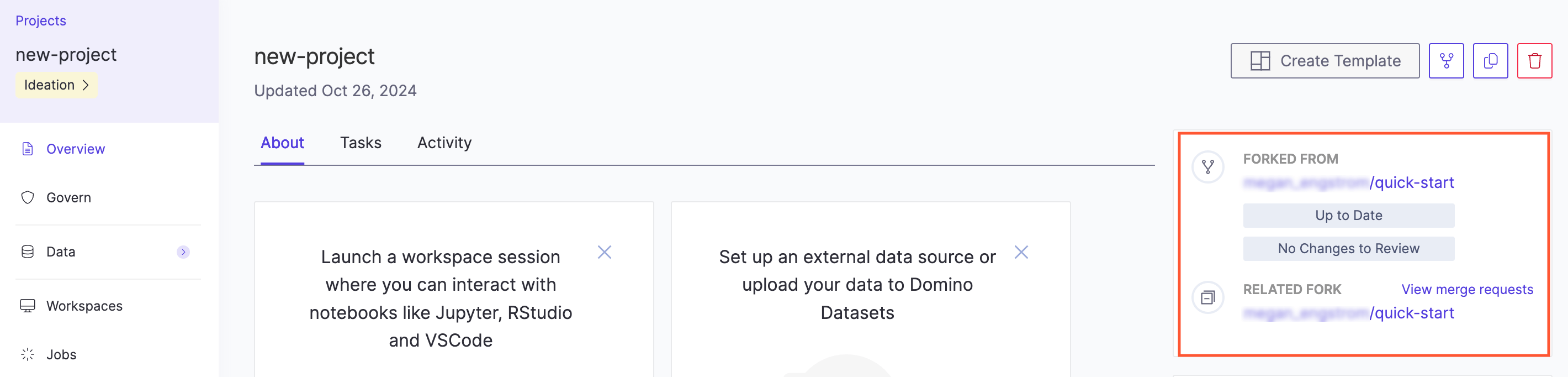Viewport: 1568px width, 377px height.
Task: Switch to the Activity tab
Action: pyautogui.click(x=444, y=143)
